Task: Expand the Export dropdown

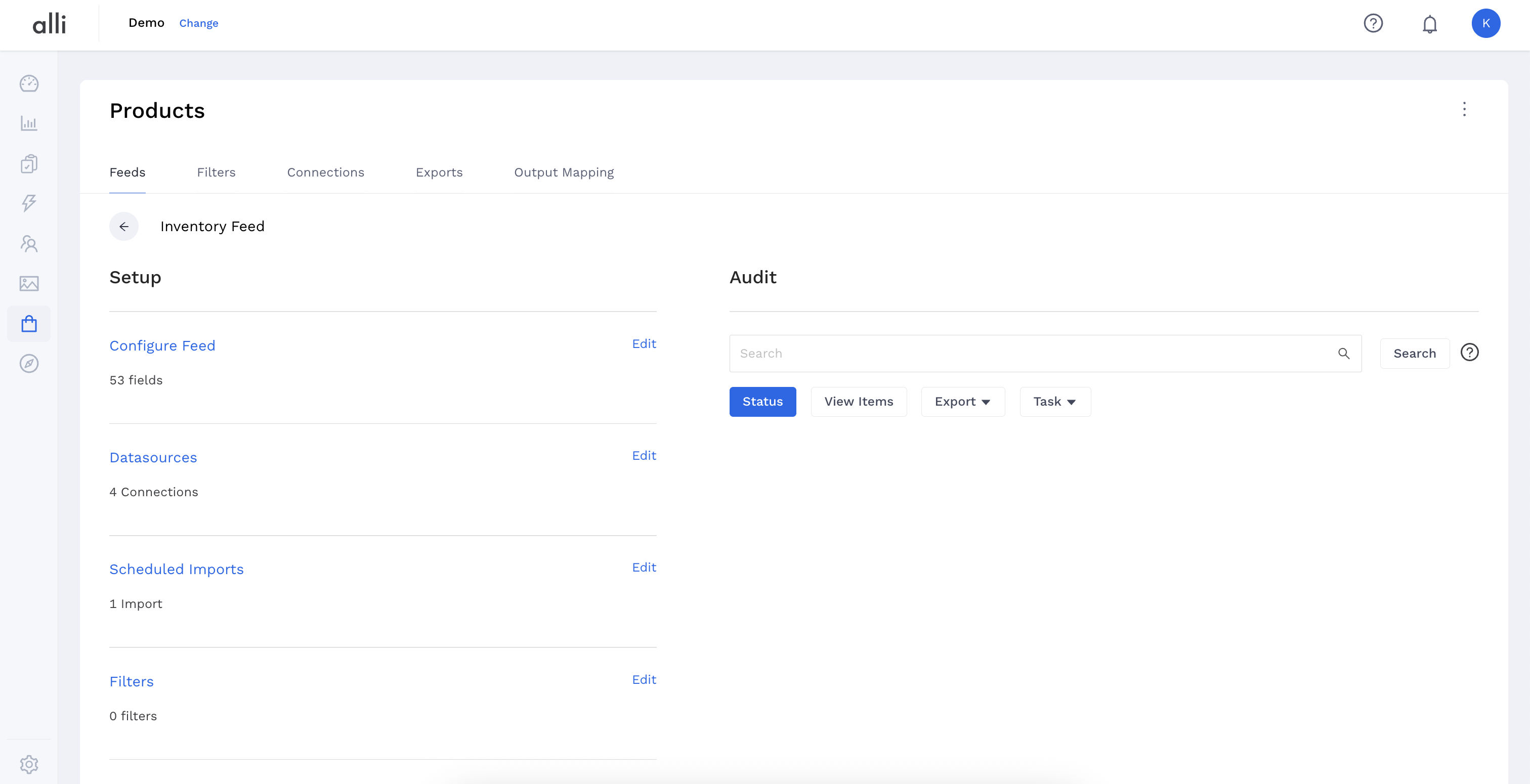Action: [x=962, y=402]
